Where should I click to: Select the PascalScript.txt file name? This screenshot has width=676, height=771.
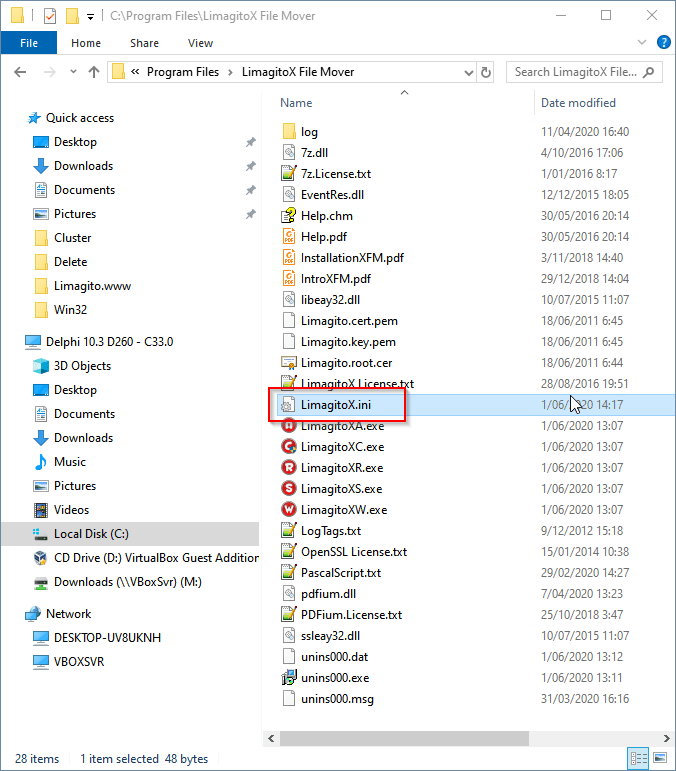click(x=341, y=573)
